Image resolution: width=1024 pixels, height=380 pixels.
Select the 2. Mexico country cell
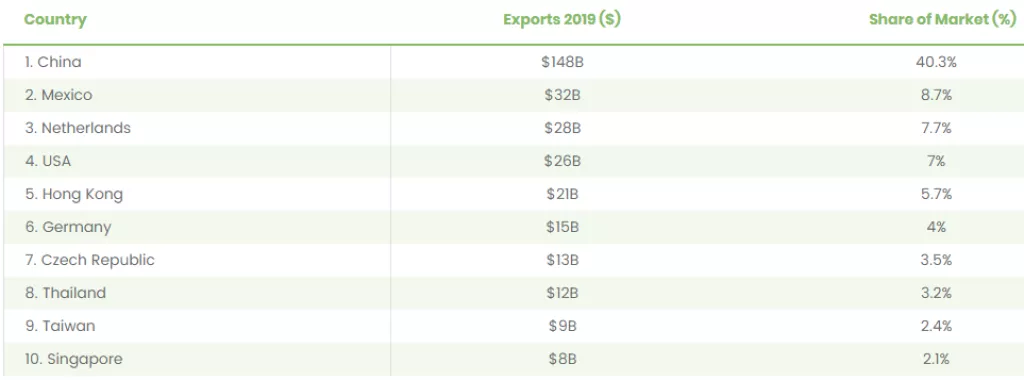click(x=58, y=95)
